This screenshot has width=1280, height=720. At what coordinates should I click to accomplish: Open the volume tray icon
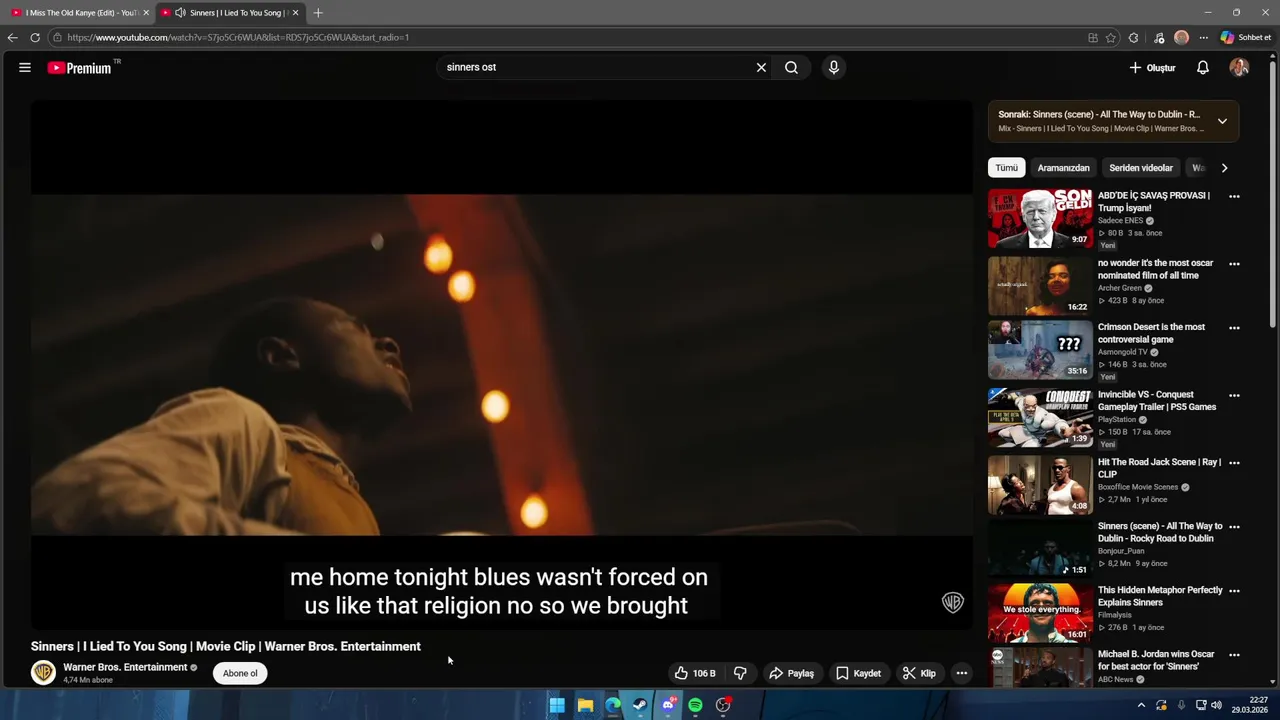tap(1216, 705)
